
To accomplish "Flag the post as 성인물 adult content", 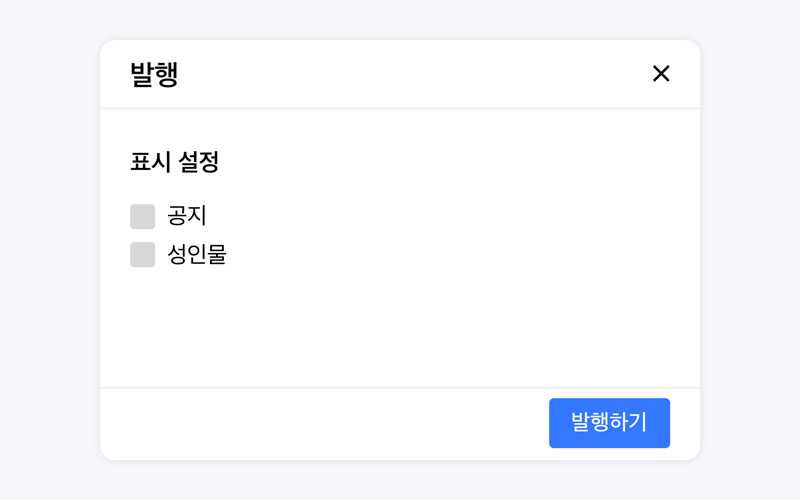I will click(142, 254).
